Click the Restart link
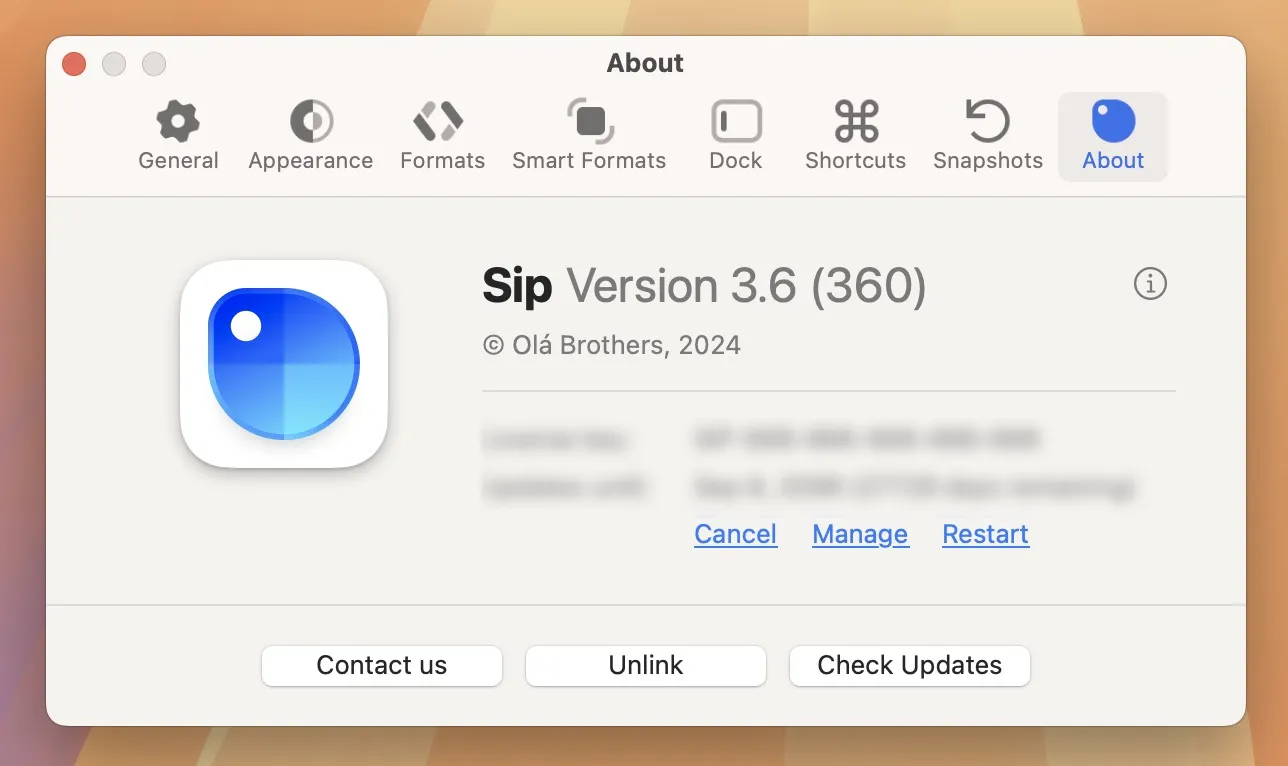The width and height of the screenshot is (1288, 766). click(x=985, y=534)
